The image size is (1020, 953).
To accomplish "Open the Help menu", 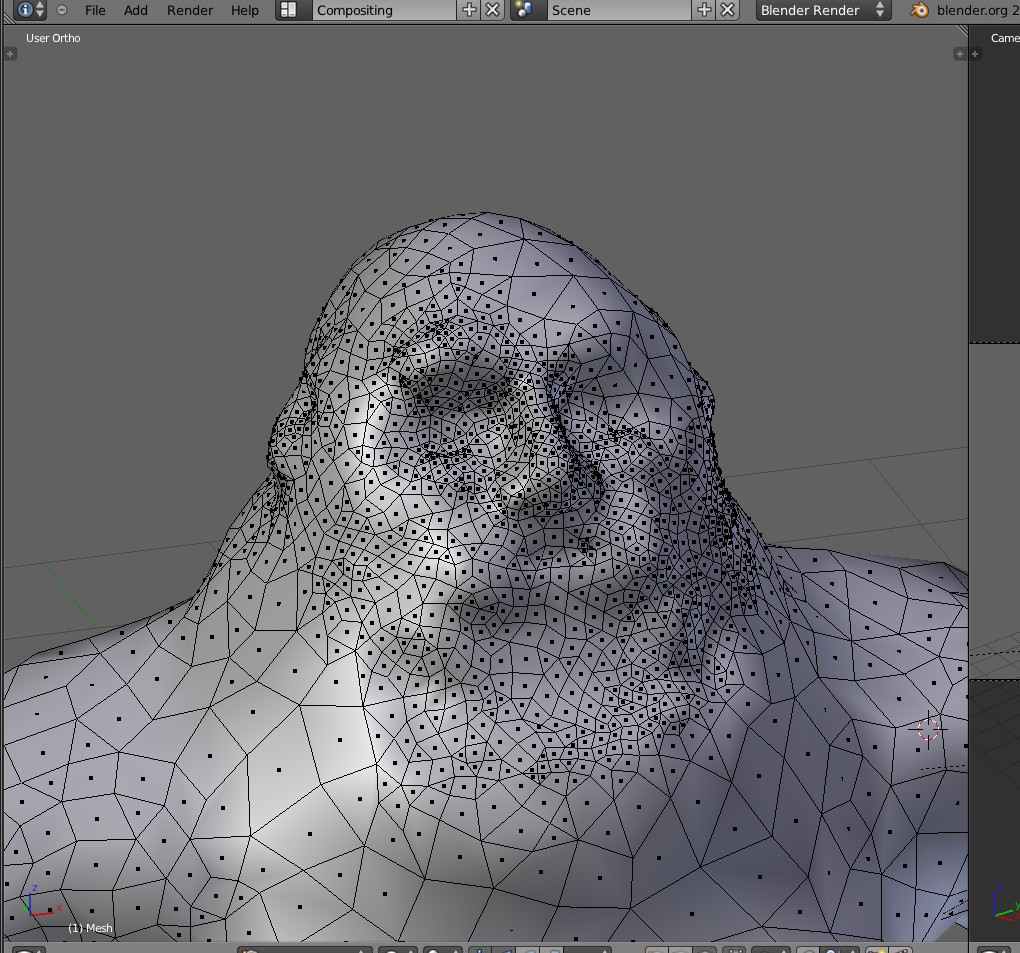I will coord(244,10).
